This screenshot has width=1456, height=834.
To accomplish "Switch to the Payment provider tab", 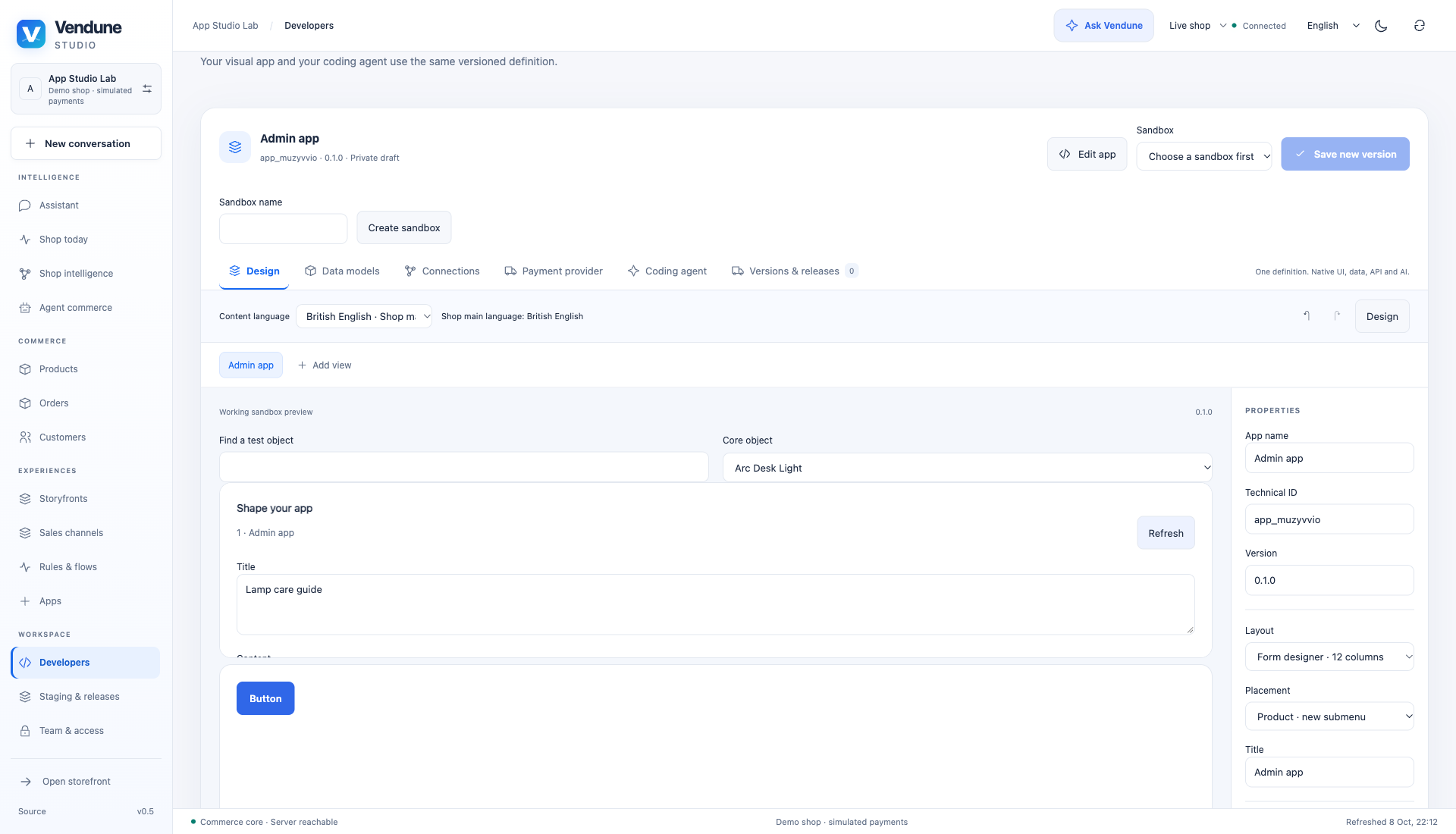I will tap(554, 271).
